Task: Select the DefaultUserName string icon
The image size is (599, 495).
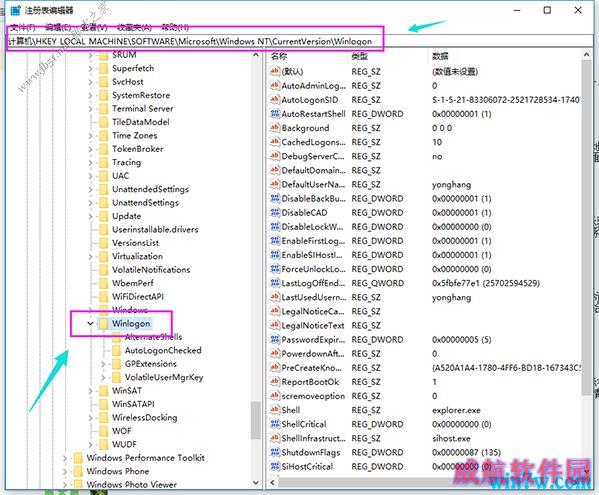Action: pyautogui.click(x=275, y=184)
